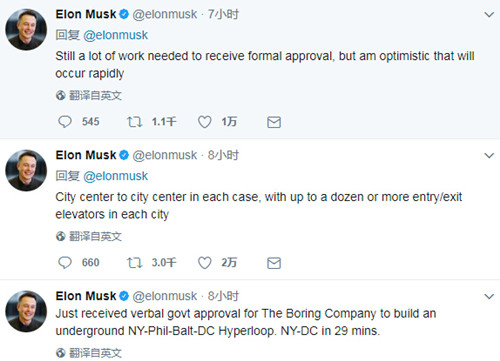Open the 7小时 timestamp on first tweet

(x=223, y=14)
